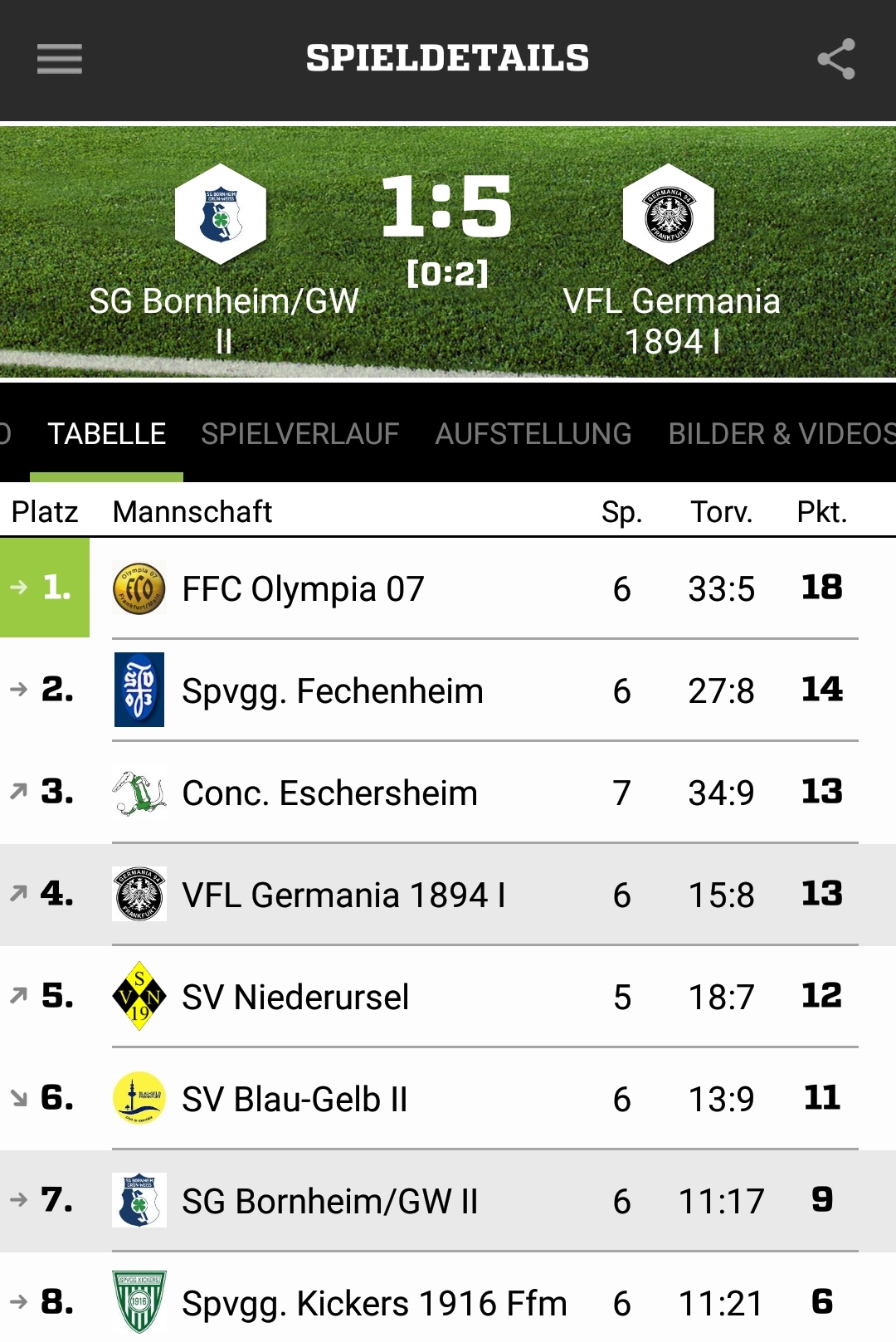896x1342 pixels.
Task: Open the hamburger navigation menu
Action: 60,59
